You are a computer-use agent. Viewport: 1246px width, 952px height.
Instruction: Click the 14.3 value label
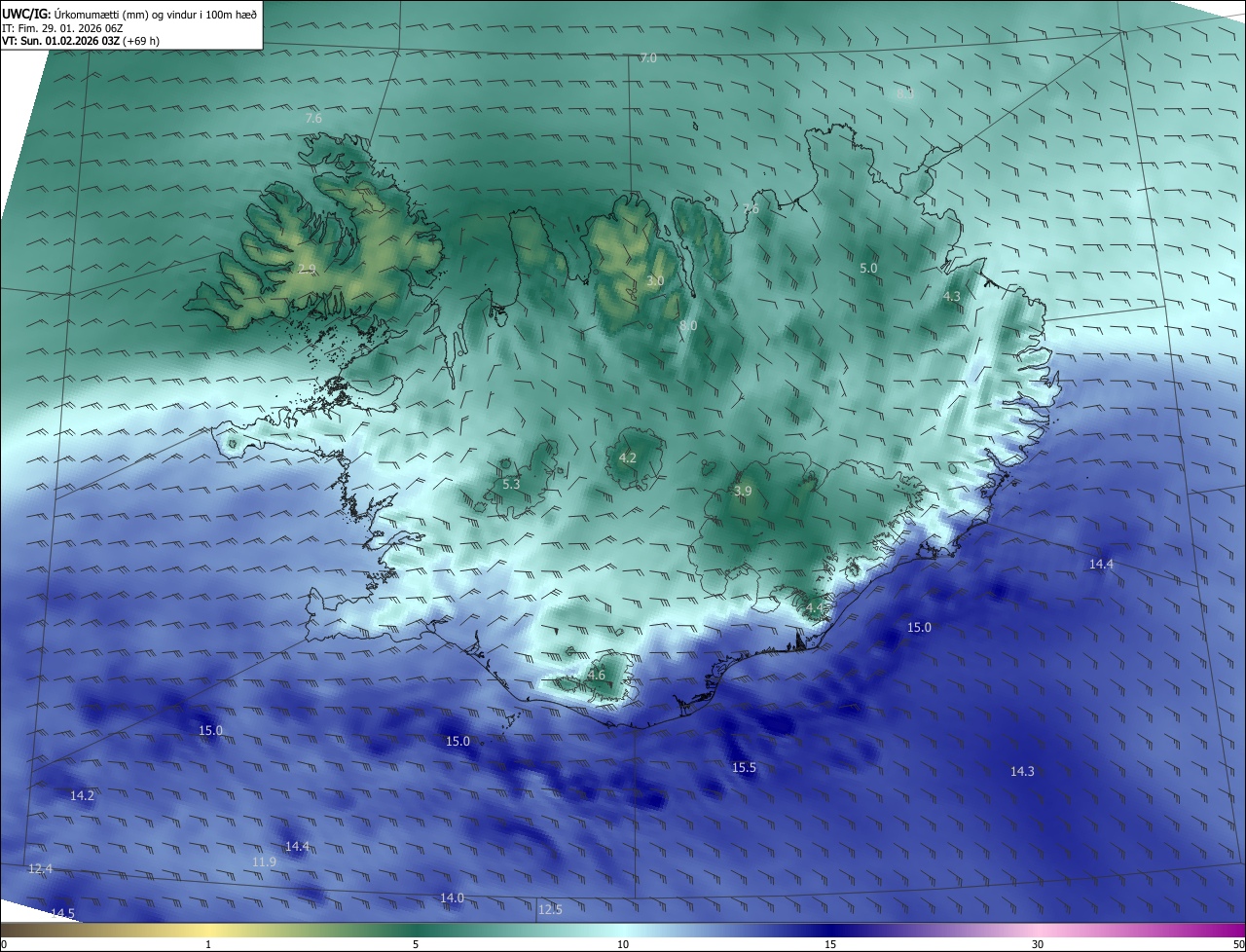1022,771
